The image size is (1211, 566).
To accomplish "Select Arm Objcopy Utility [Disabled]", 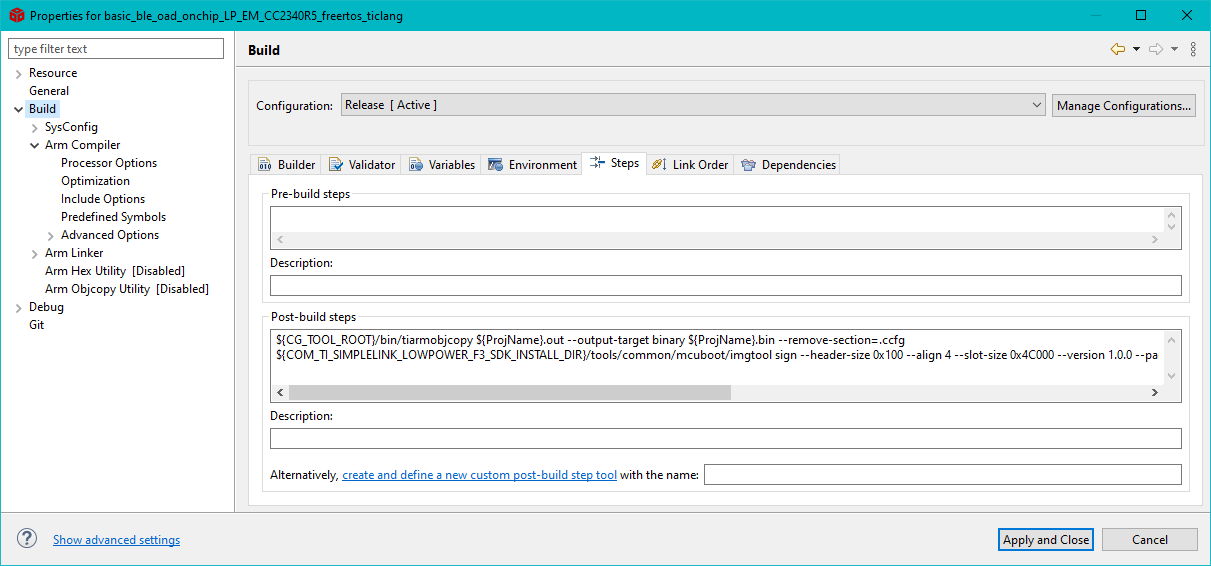I will pyautogui.click(x=127, y=289).
